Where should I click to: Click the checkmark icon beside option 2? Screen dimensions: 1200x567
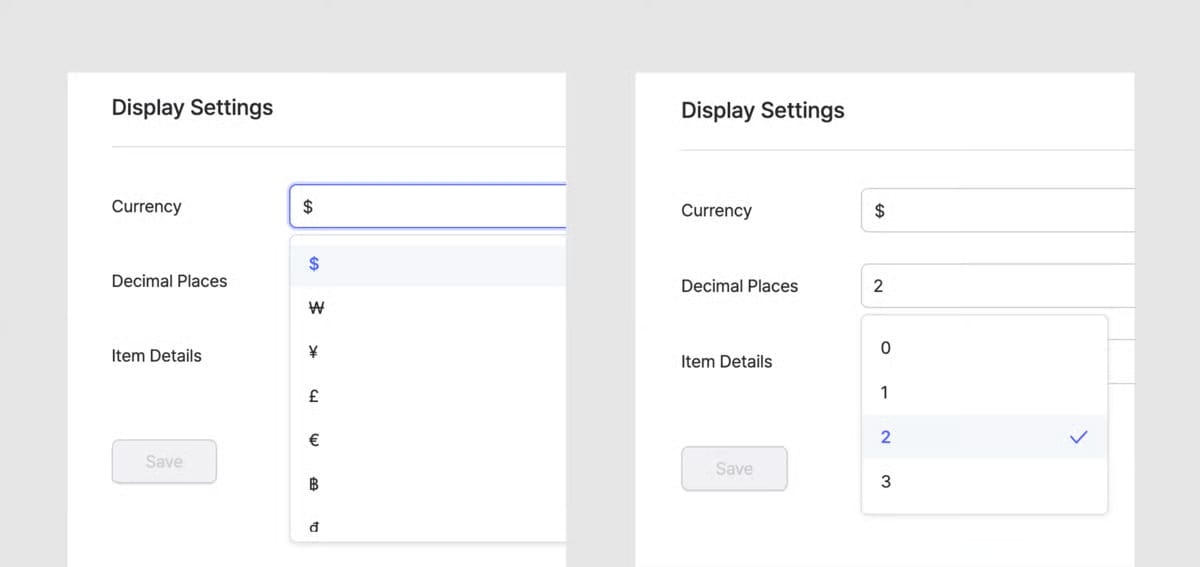click(1078, 437)
